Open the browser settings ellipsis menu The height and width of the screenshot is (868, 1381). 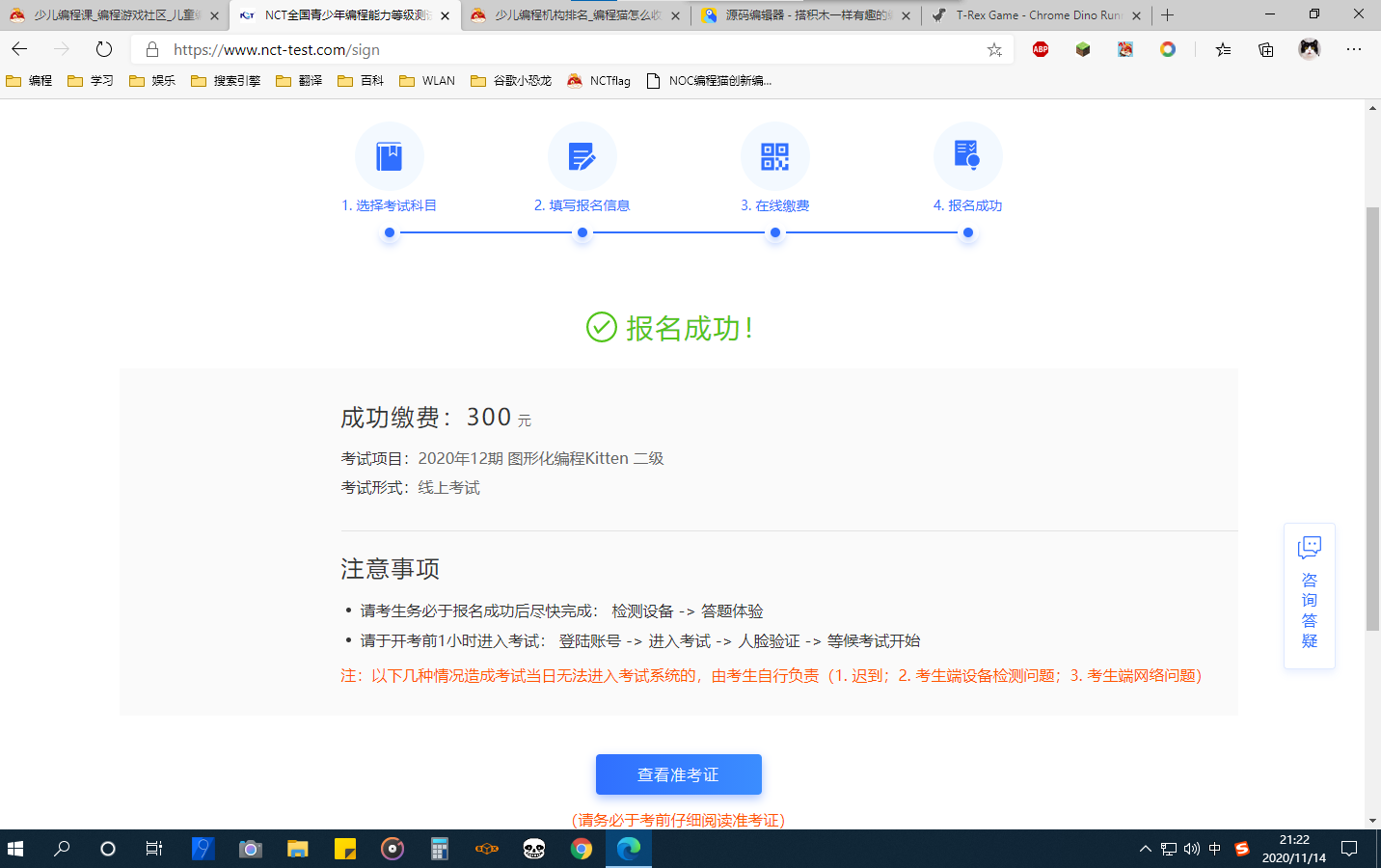1354,49
